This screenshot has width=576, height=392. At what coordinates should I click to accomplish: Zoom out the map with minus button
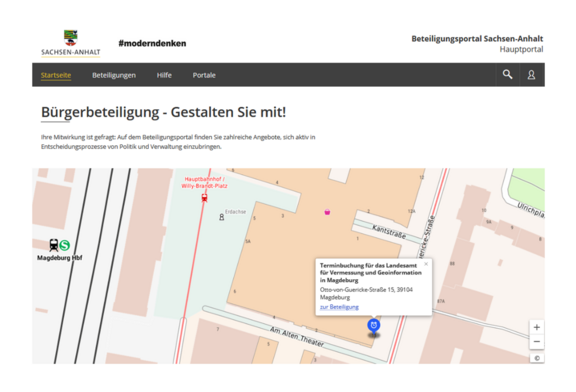(x=537, y=342)
